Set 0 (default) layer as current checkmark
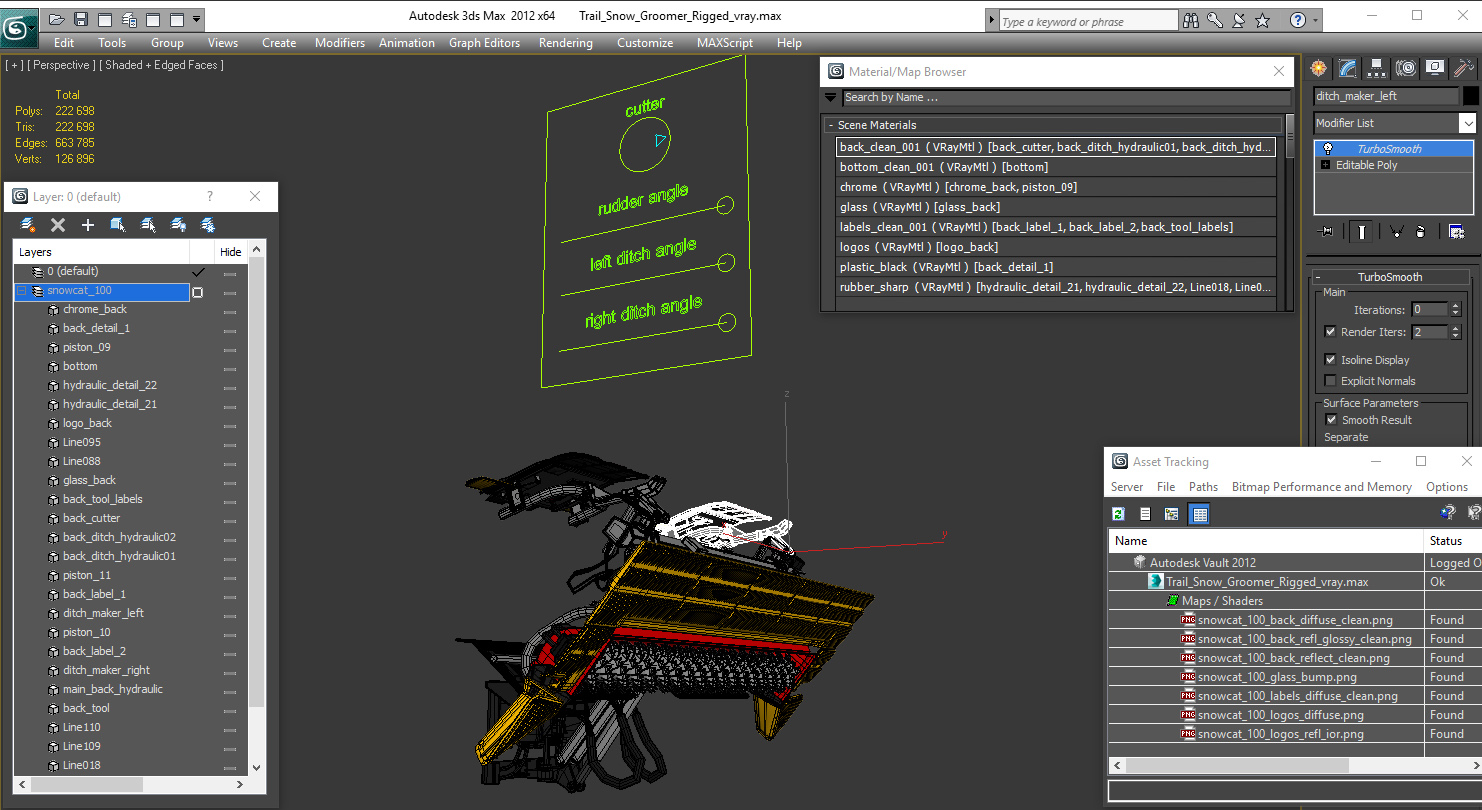 coord(198,272)
